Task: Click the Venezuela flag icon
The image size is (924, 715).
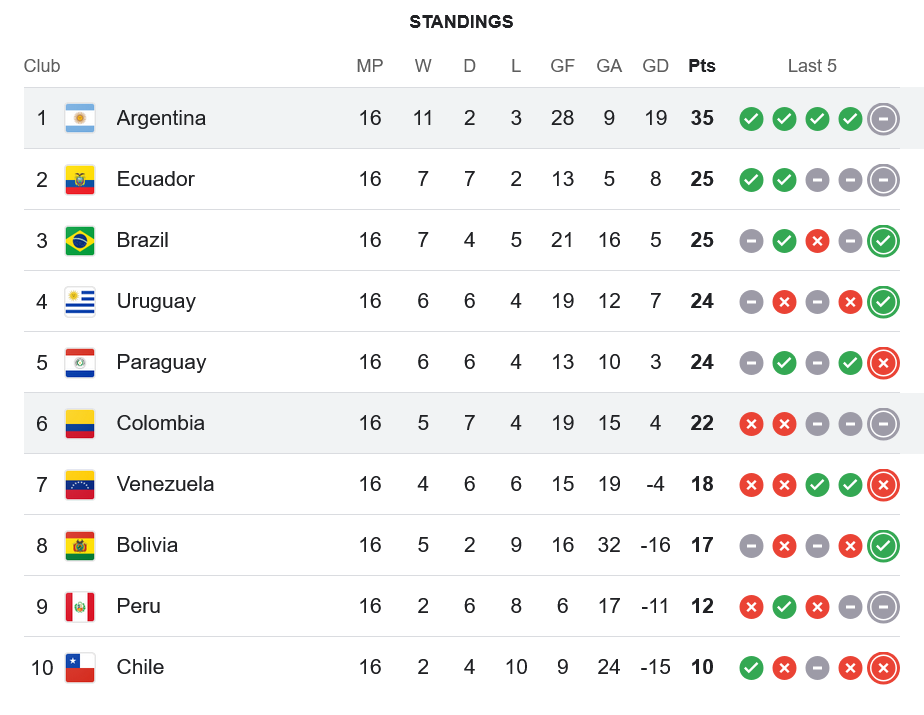Action: [x=80, y=484]
